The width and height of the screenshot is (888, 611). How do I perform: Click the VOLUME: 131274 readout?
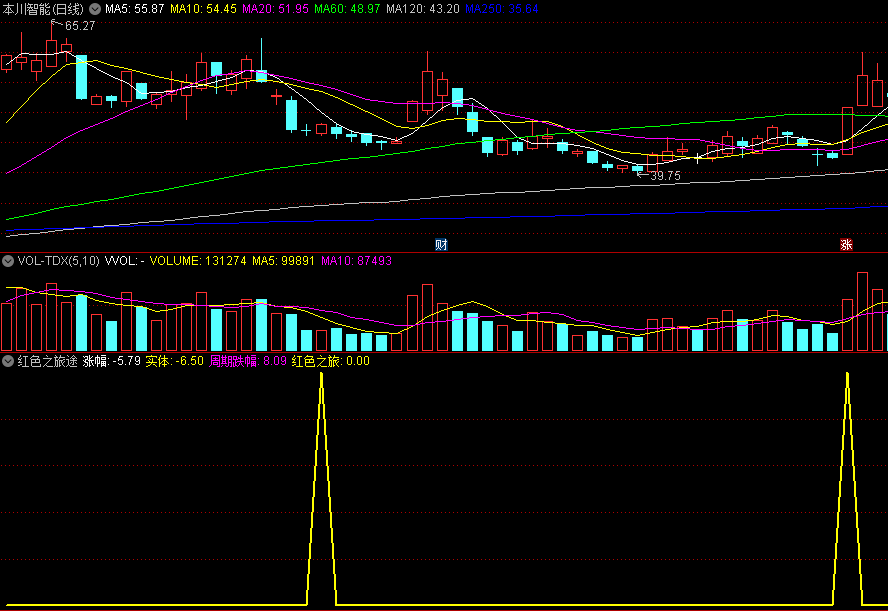click(198, 261)
